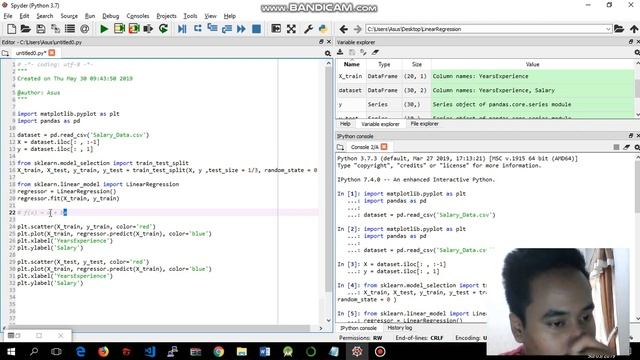Viewport: 640px width, 360px height.
Task: Open Google Chrome from the taskbar
Action: (219, 351)
